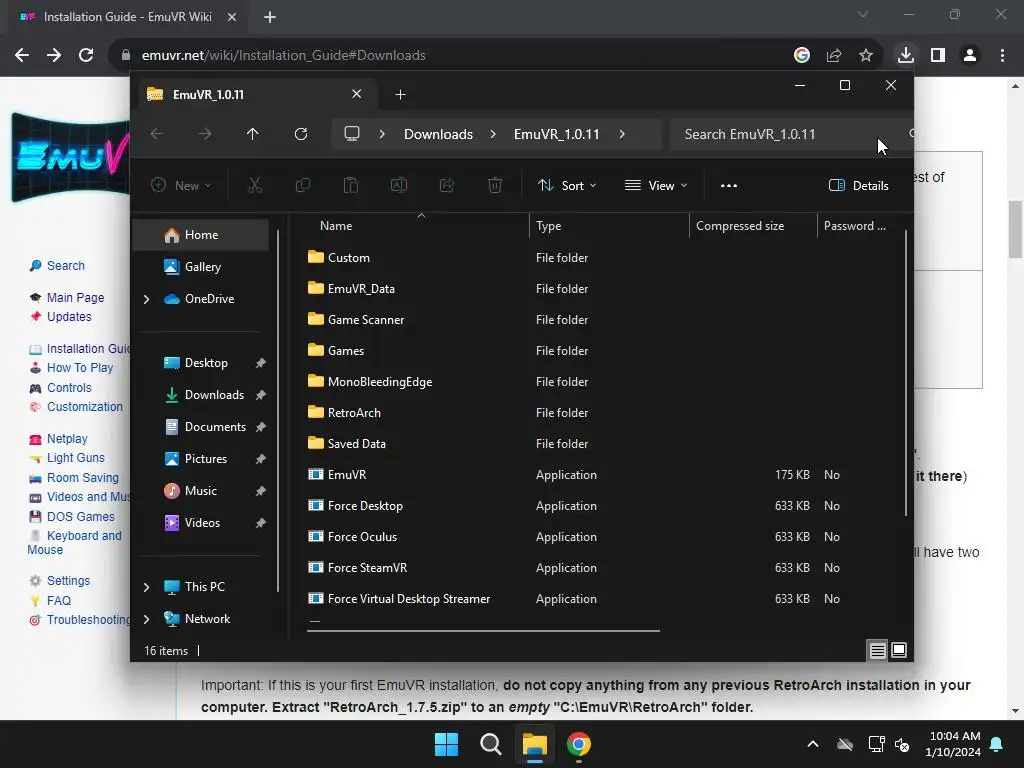
Task: Sort by the Compressed size column header
Action: tap(740, 226)
